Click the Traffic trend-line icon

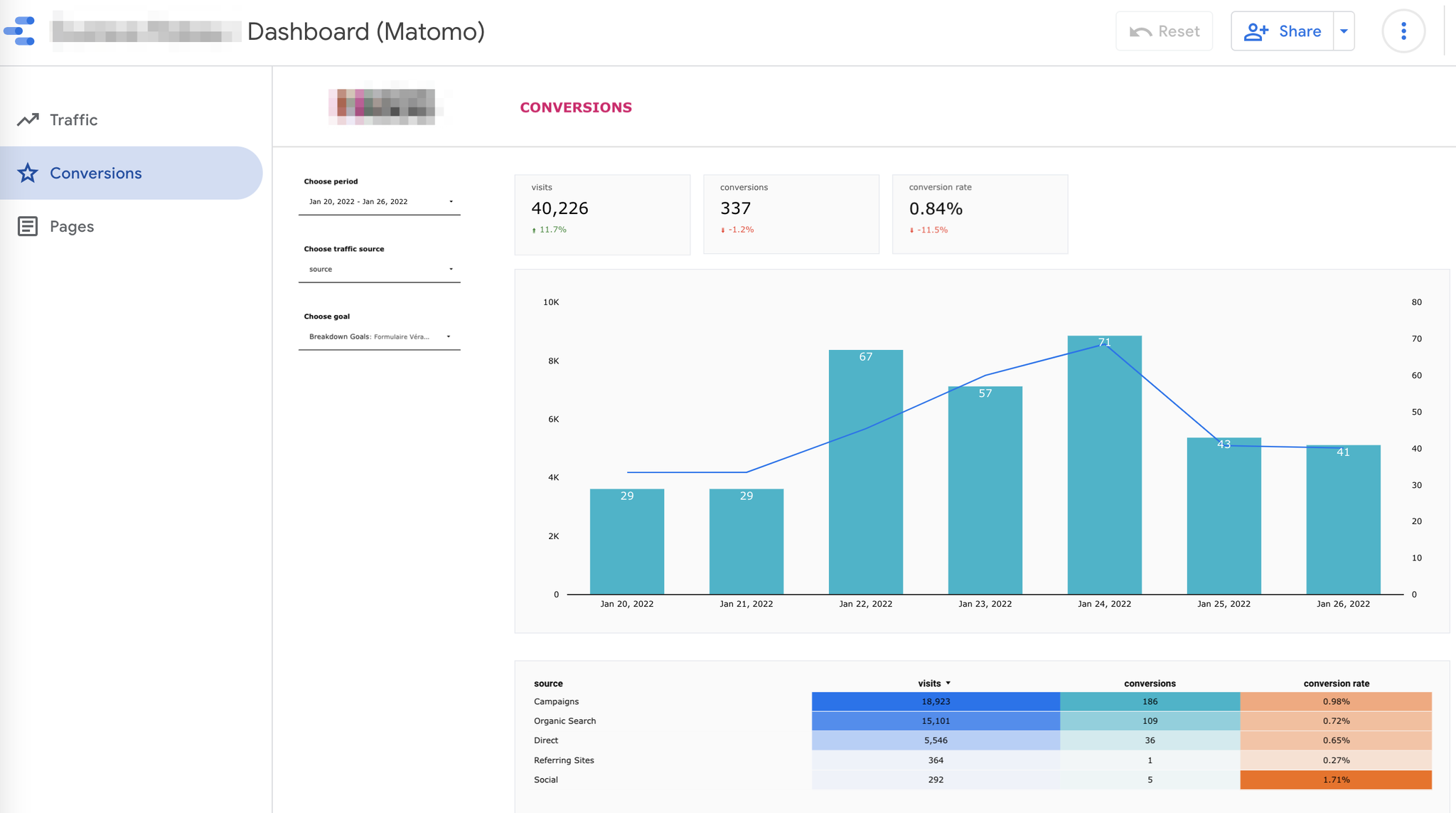click(28, 119)
